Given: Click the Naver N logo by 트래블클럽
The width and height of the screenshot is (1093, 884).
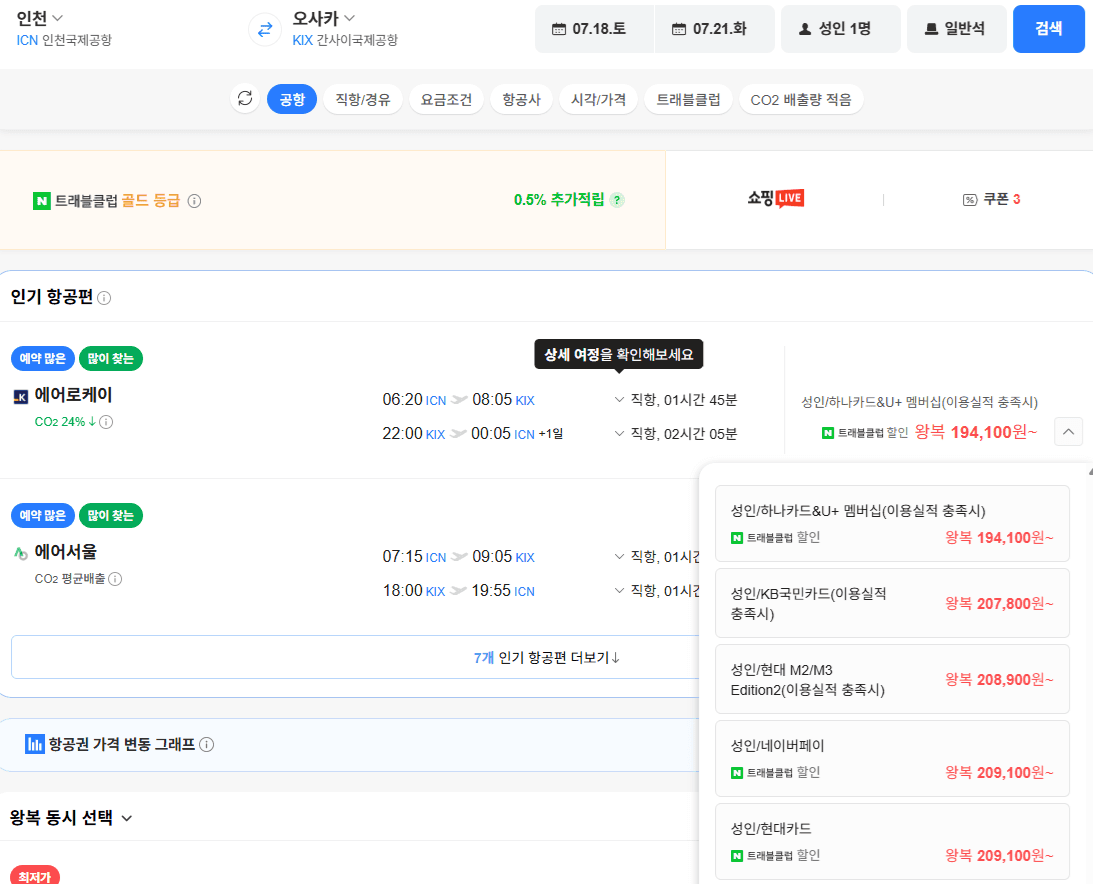Looking at the screenshot, I should coord(42,201).
